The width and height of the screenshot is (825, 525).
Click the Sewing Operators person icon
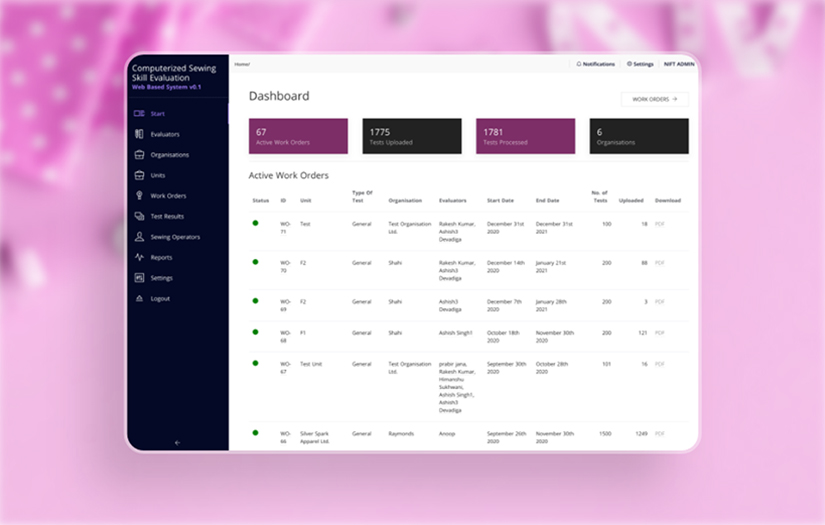click(x=139, y=237)
